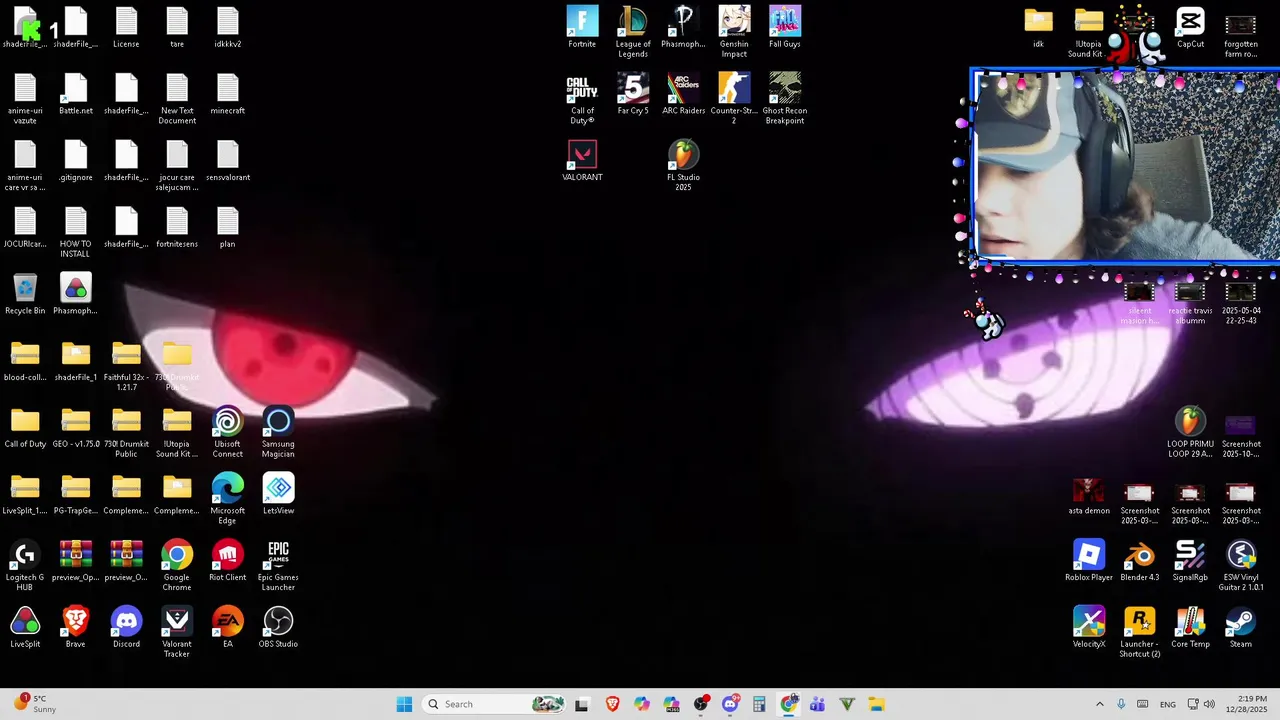Open the volume control in tray

[1209, 704]
